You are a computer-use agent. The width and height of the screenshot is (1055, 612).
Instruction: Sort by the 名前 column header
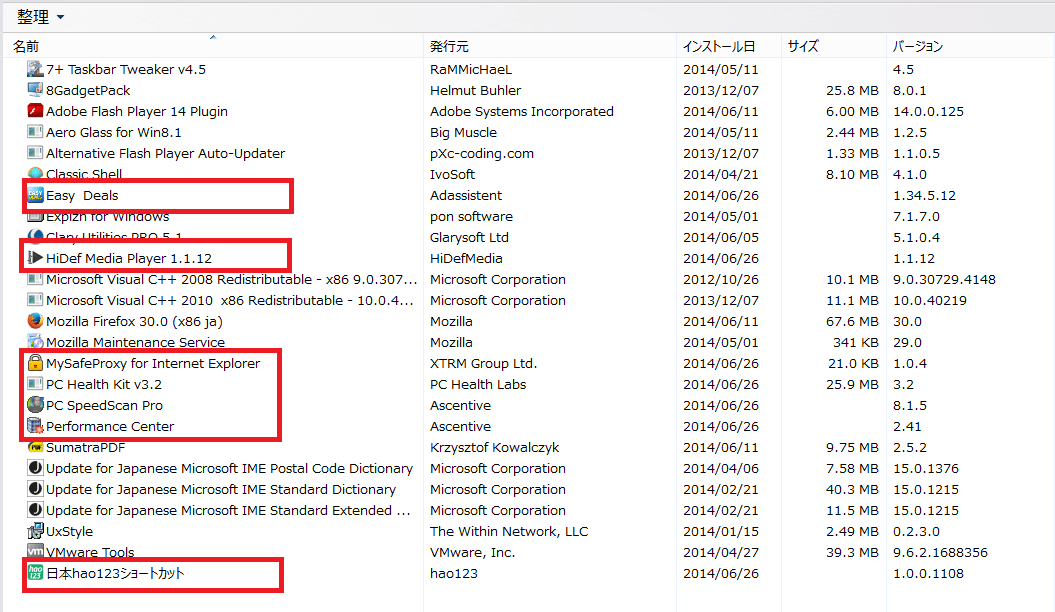(x=26, y=46)
